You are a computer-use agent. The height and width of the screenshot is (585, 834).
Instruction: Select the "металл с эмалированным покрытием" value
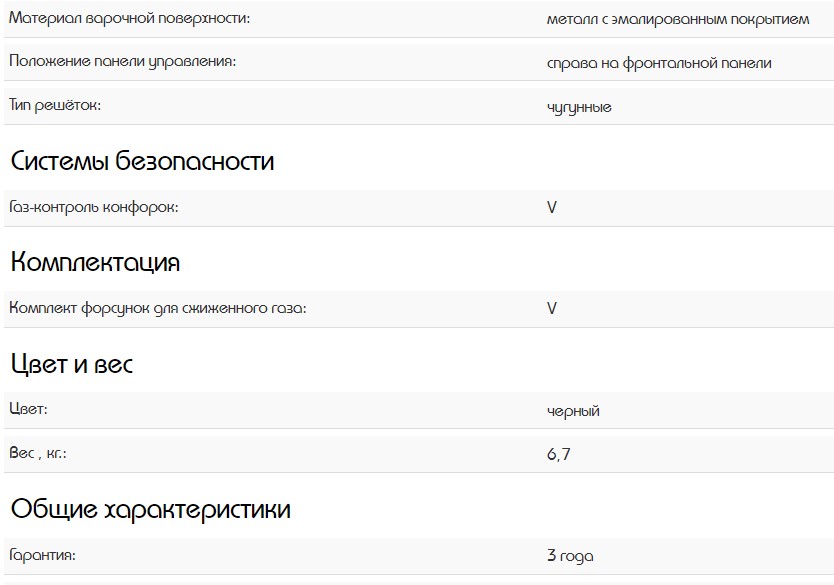pos(678,20)
